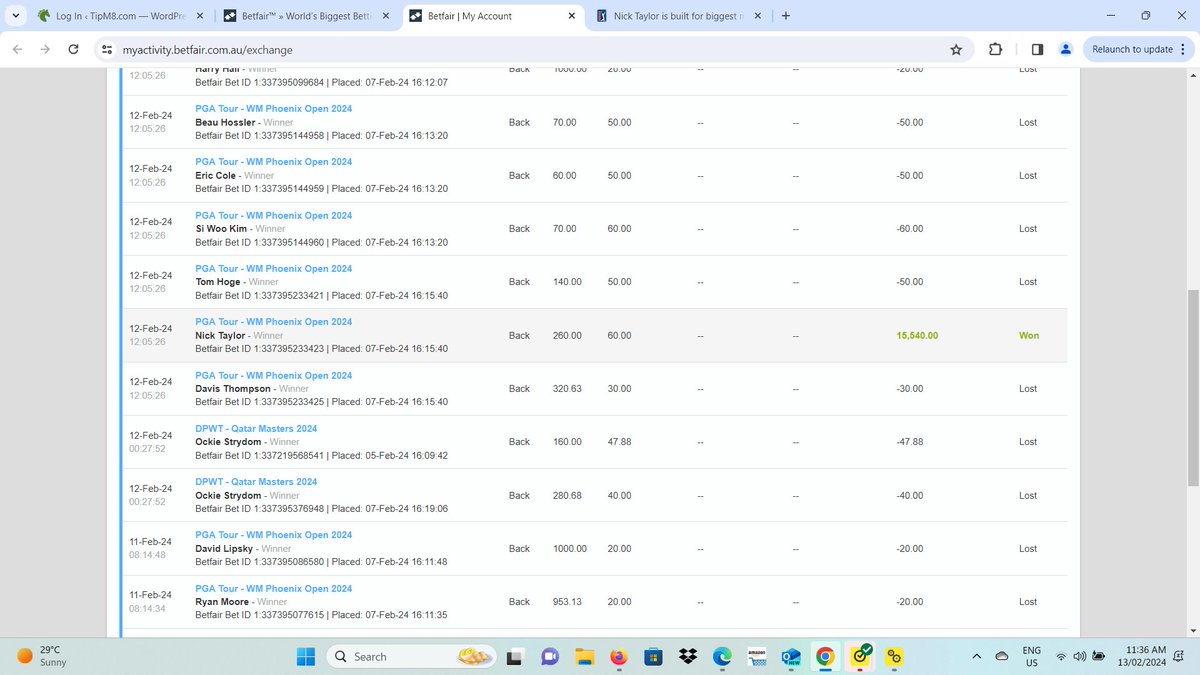Viewport: 1200px width, 675px height.
Task: View site information icon in address bar
Action: coord(107,49)
